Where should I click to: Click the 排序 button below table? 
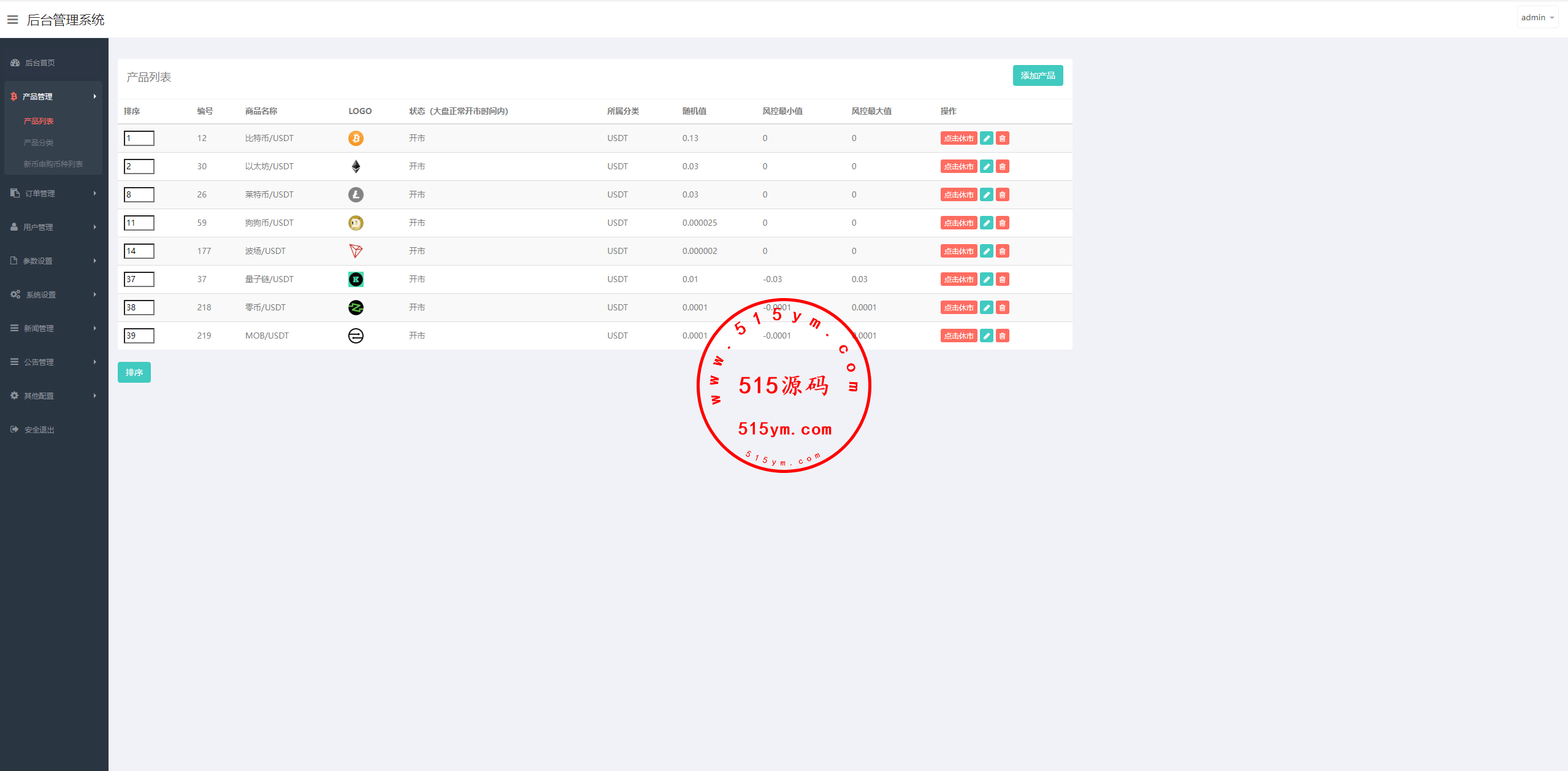tap(134, 372)
